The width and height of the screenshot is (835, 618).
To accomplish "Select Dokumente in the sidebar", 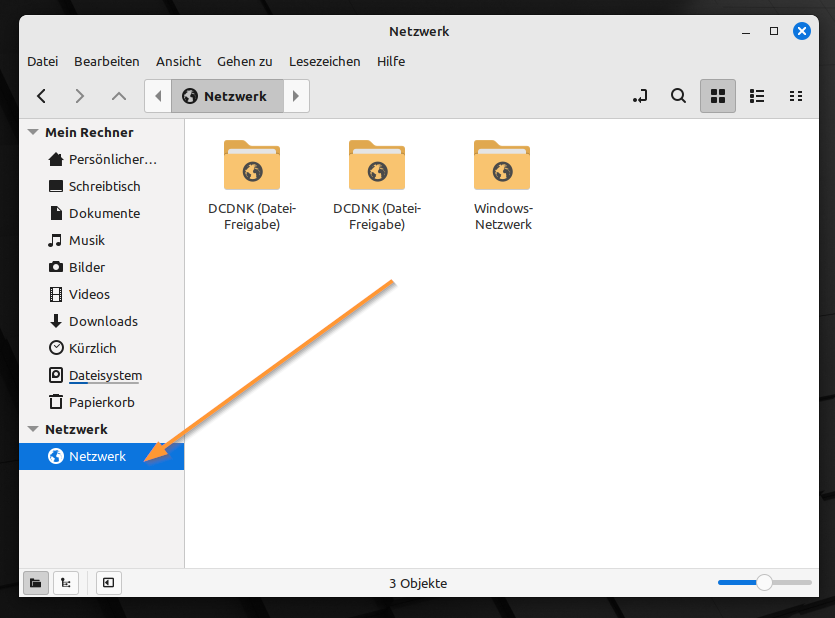I will coord(102,213).
